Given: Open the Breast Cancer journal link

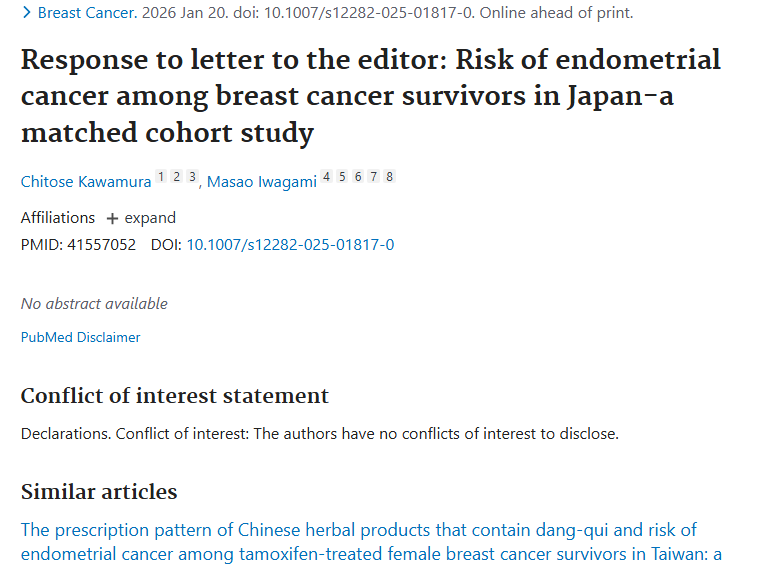Looking at the screenshot, I should point(88,13).
